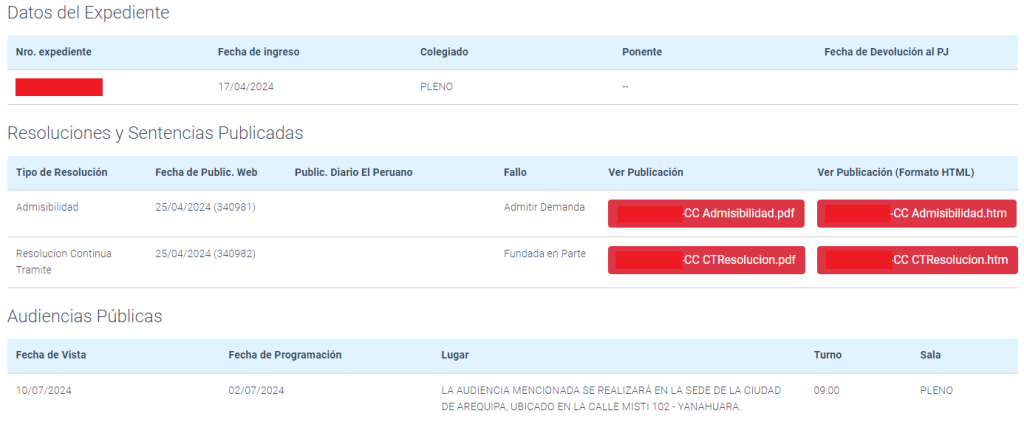
Task: Open the Admisibilidad.htm HTML publication
Action: (x=917, y=213)
